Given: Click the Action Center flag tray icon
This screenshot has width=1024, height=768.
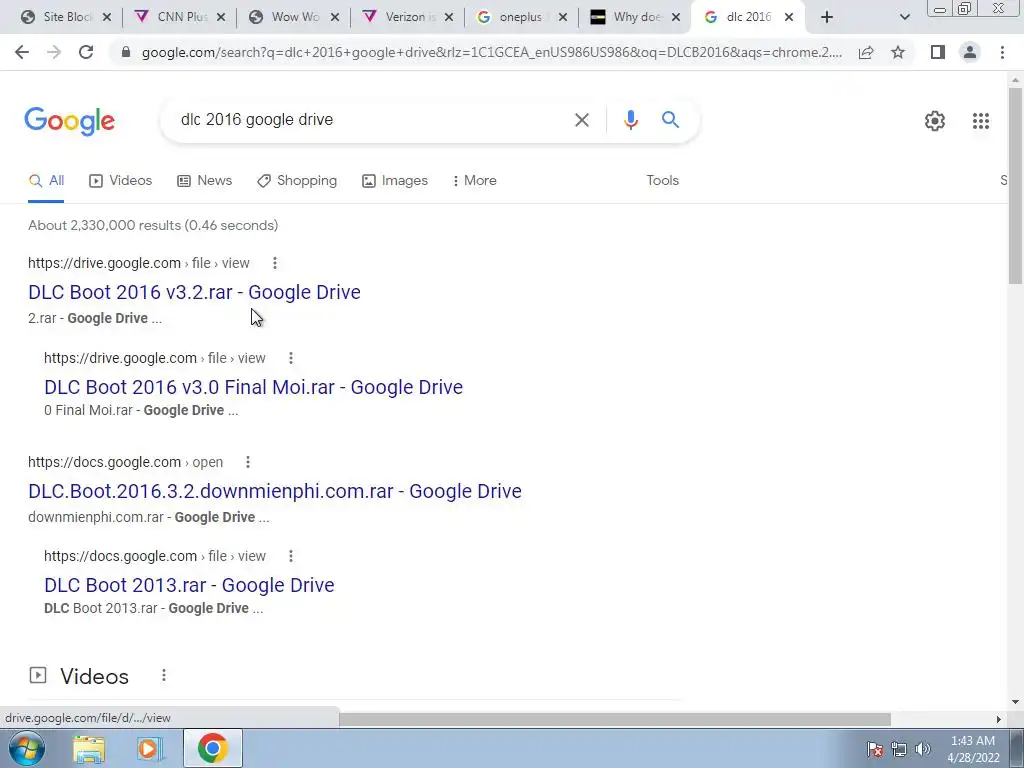Looking at the screenshot, I should [875, 749].
